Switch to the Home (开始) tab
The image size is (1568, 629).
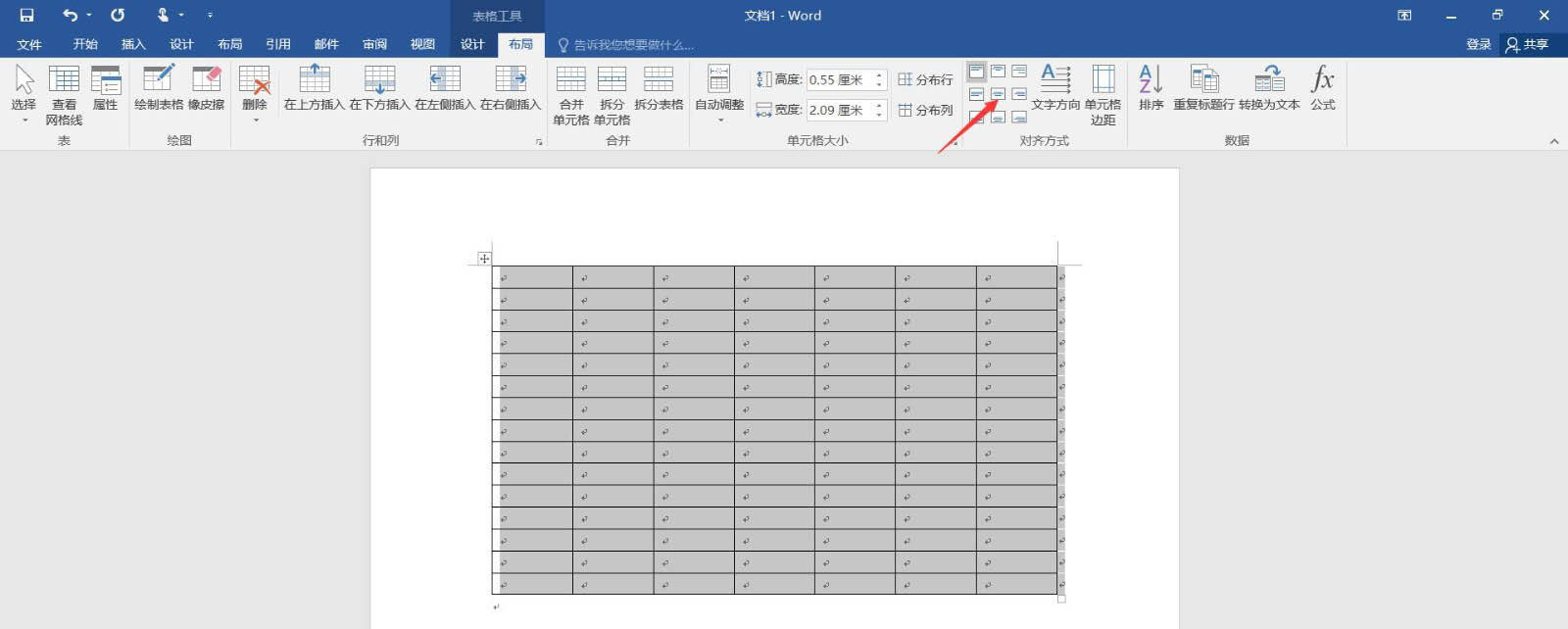(x=85, y=44)
